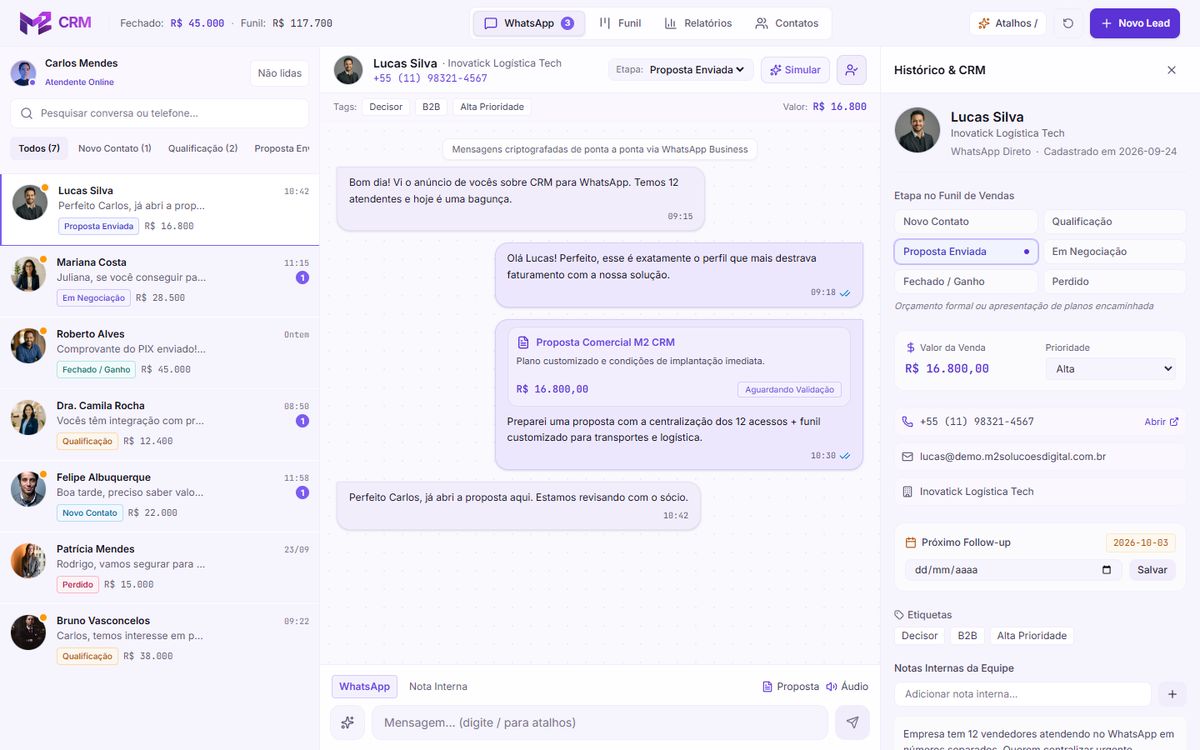
Task: Click the tag icon next to Etiquetas
Action: 899,615
